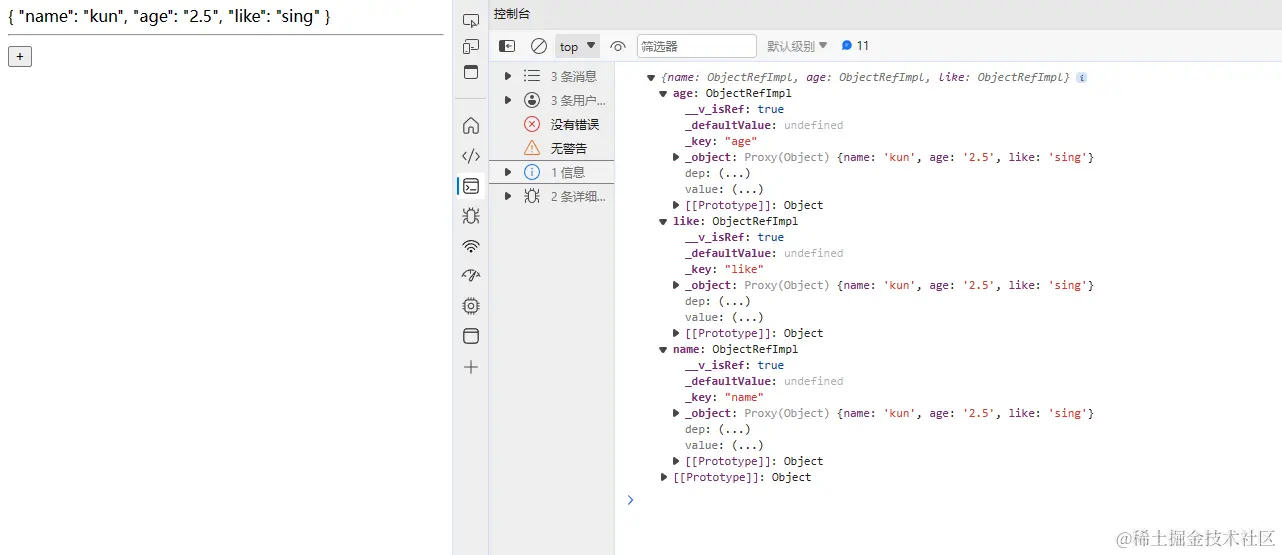The width and height of the screenshot is (1282, 555).
Task: Evaluate dep: (...) getter under like
Action: [734, 301]
